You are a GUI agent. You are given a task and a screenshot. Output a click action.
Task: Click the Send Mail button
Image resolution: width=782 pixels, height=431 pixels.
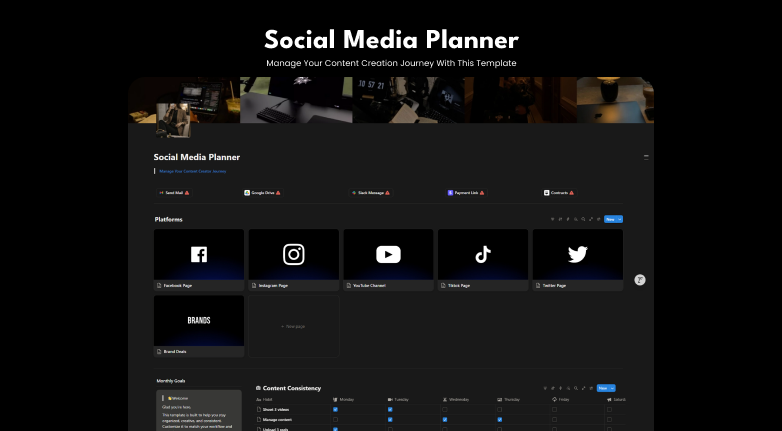[174, 193]
